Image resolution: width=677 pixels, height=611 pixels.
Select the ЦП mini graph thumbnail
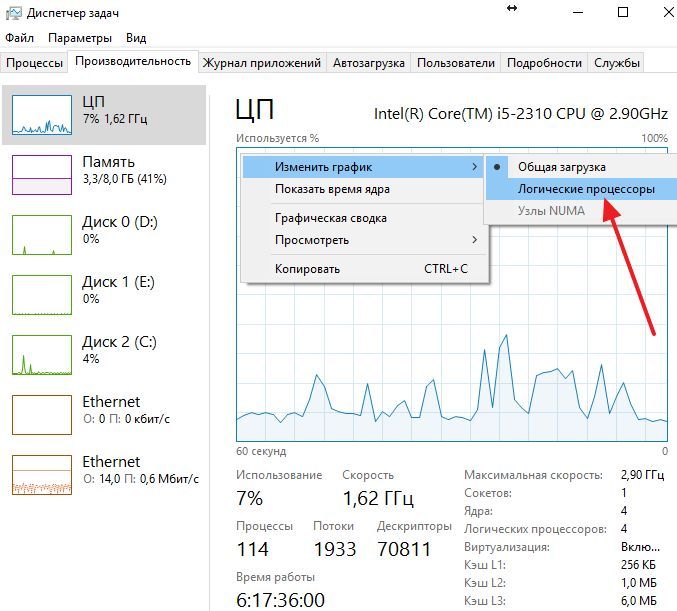click(x=42, y=115)
